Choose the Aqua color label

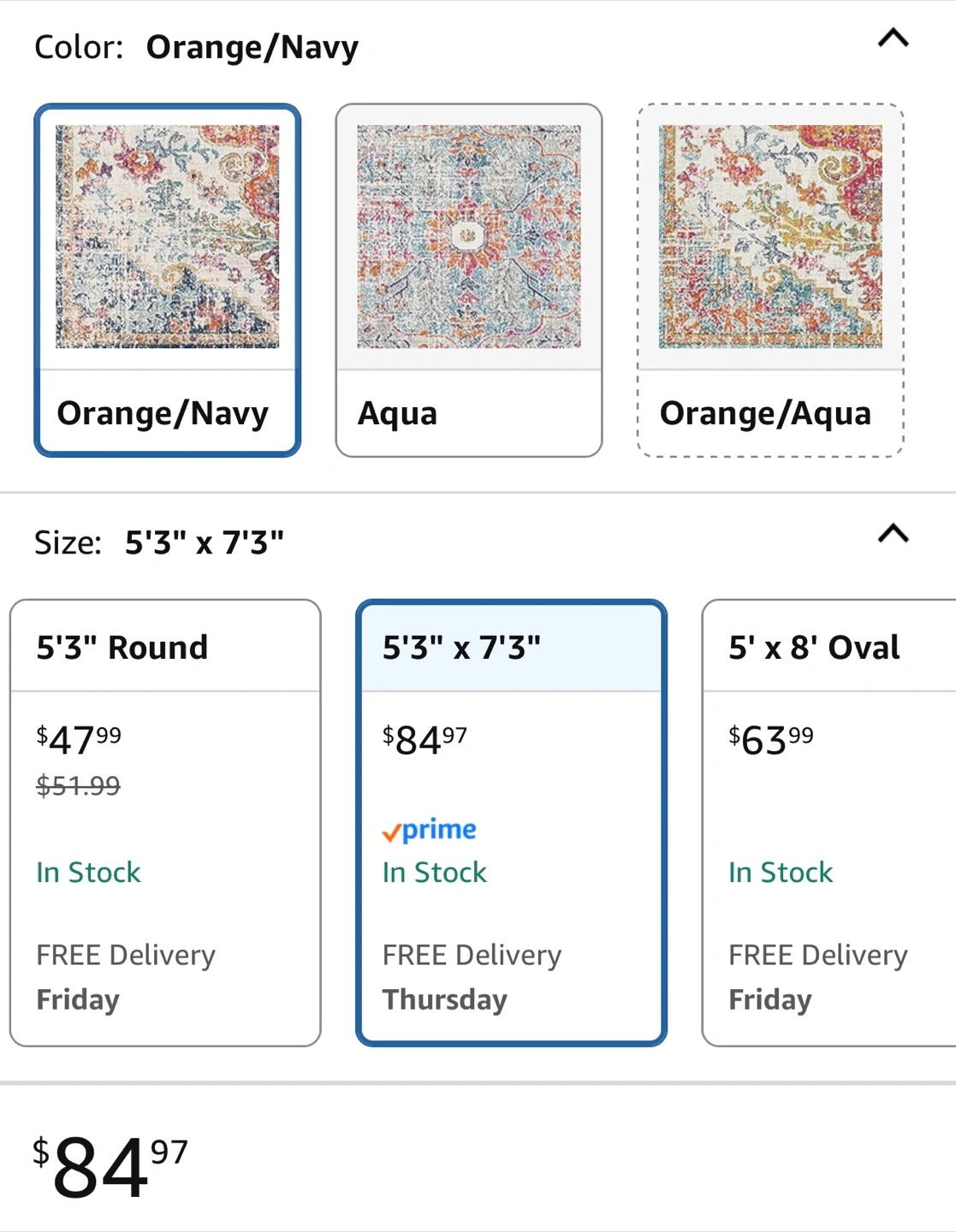397,413
